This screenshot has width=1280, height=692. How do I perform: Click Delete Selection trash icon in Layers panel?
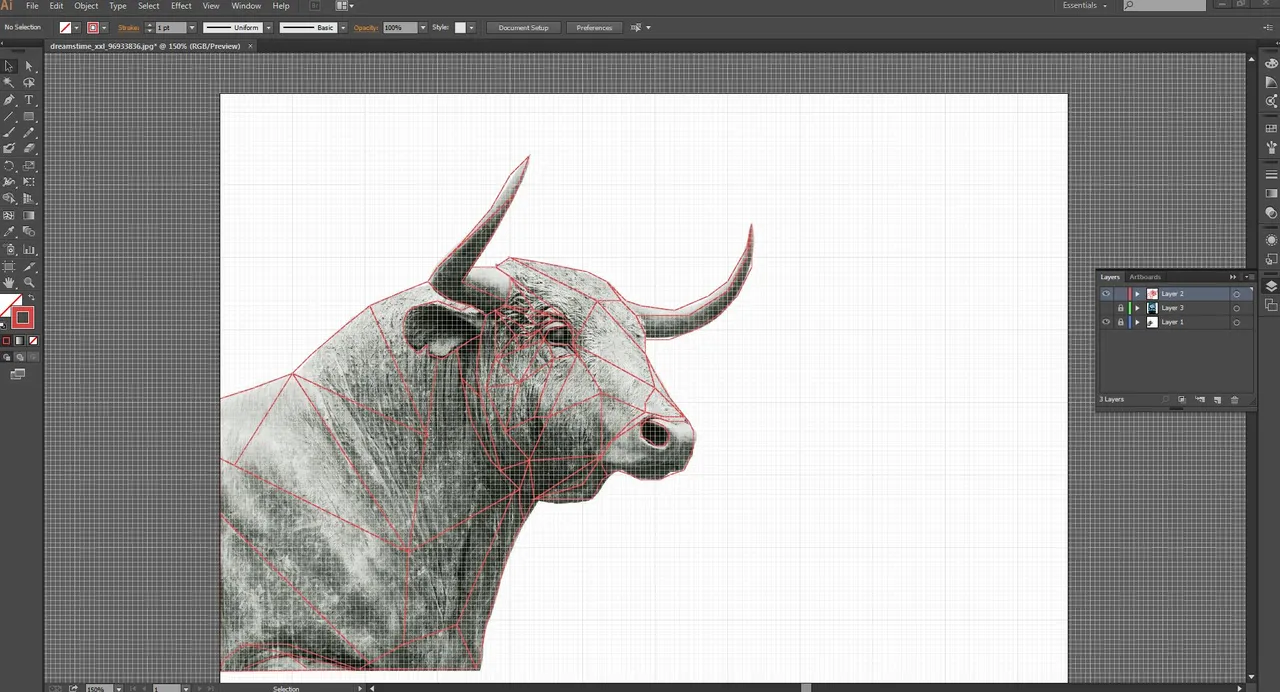click(x=1235, y=400)
